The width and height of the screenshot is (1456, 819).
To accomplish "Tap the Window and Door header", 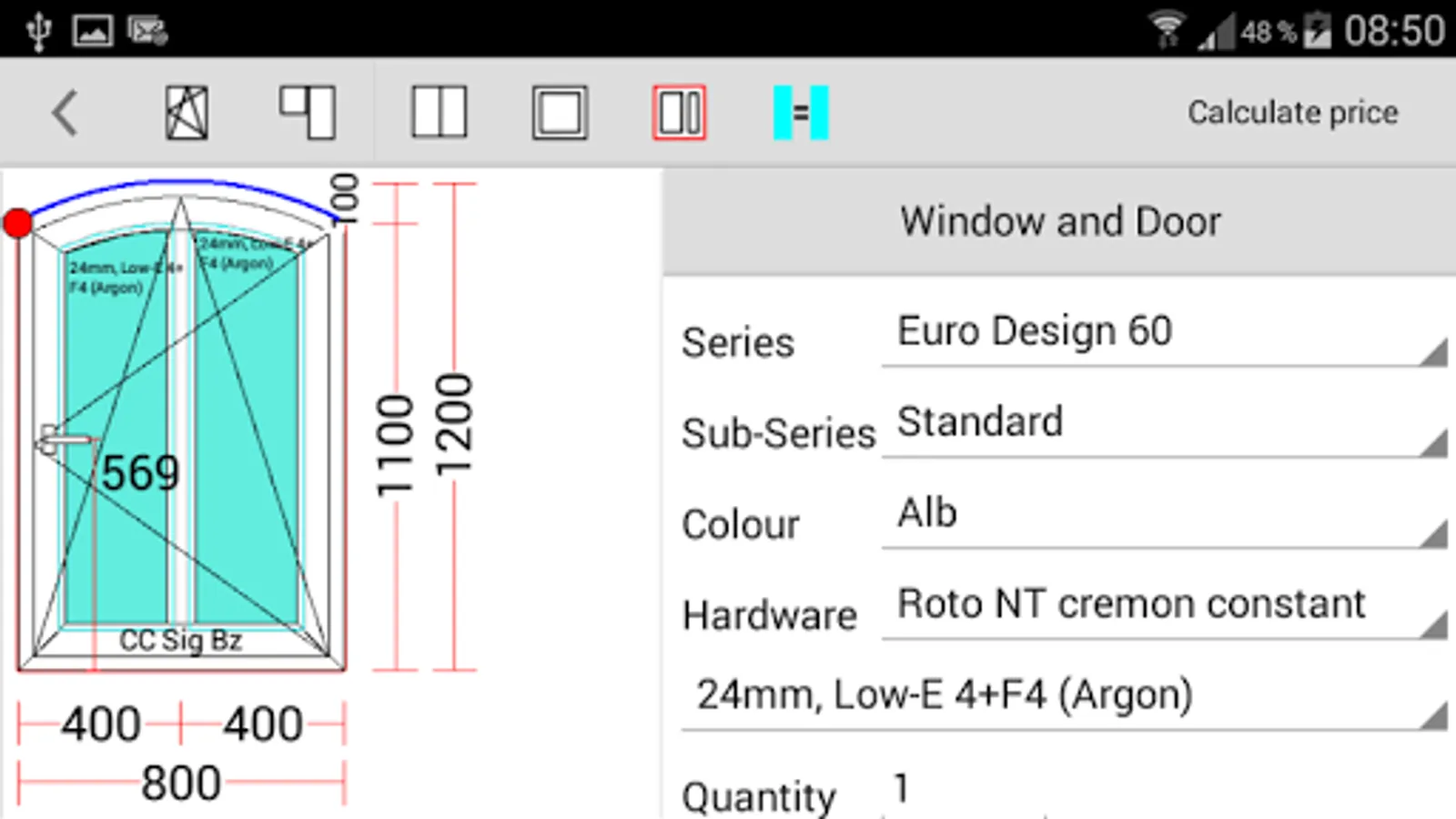I will pos(1060,221).
